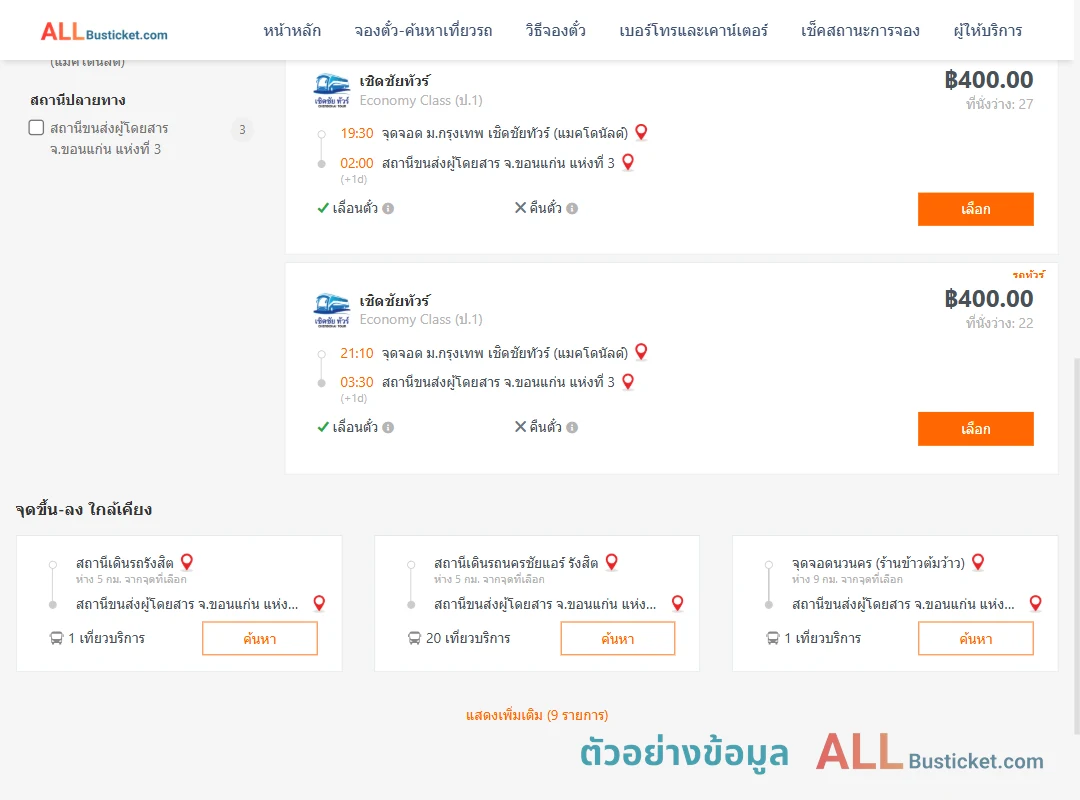Show info for คืนตั๋ว on 19:30 trip
The image size is (1080, 800).
pyautogui.click(x=572, y=208)
